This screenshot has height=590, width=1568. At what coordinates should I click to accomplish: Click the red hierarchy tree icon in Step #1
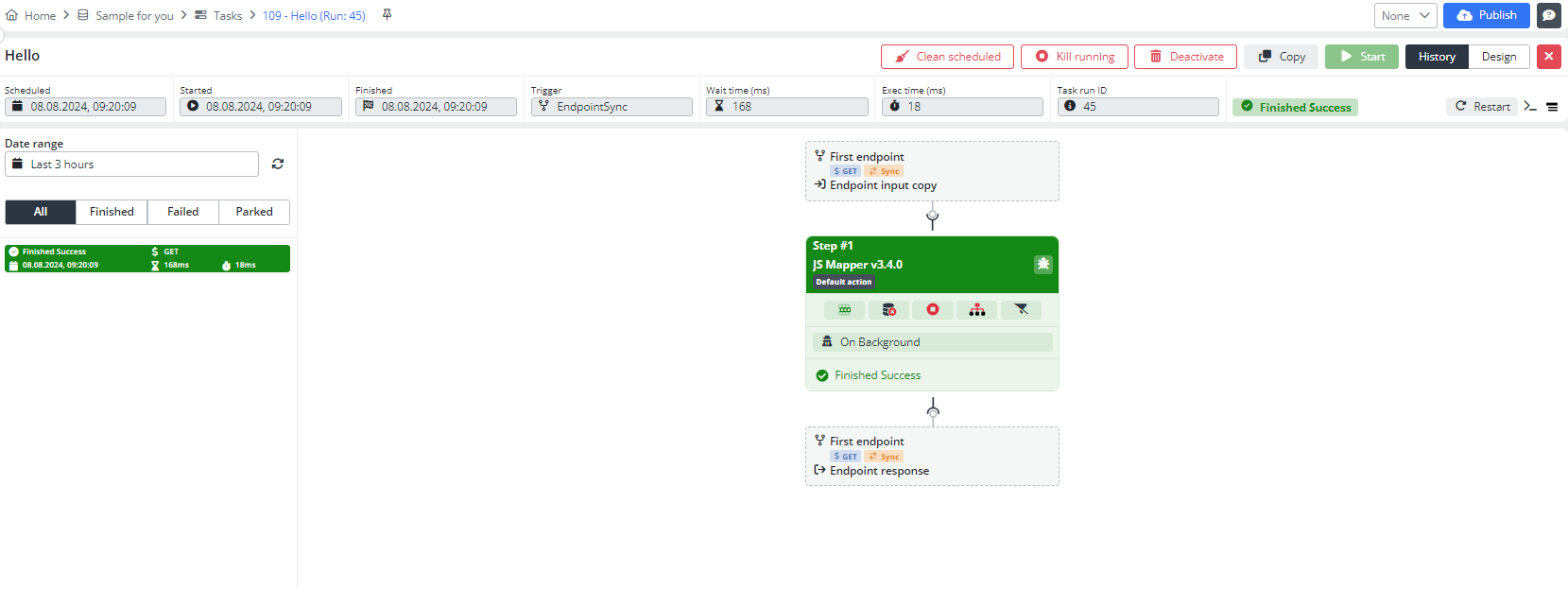click(977, 310)
